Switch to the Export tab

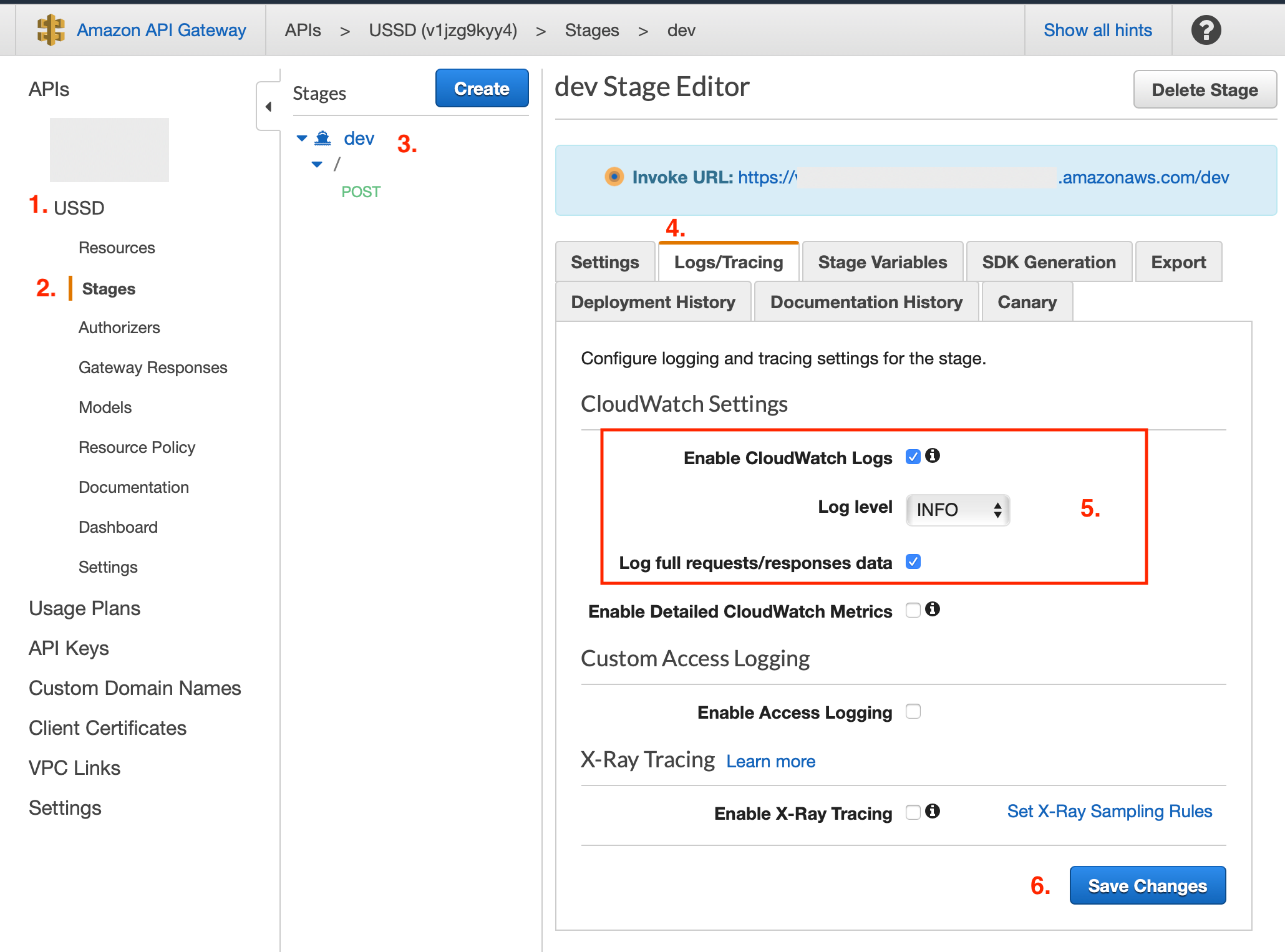pos(1178,262)
